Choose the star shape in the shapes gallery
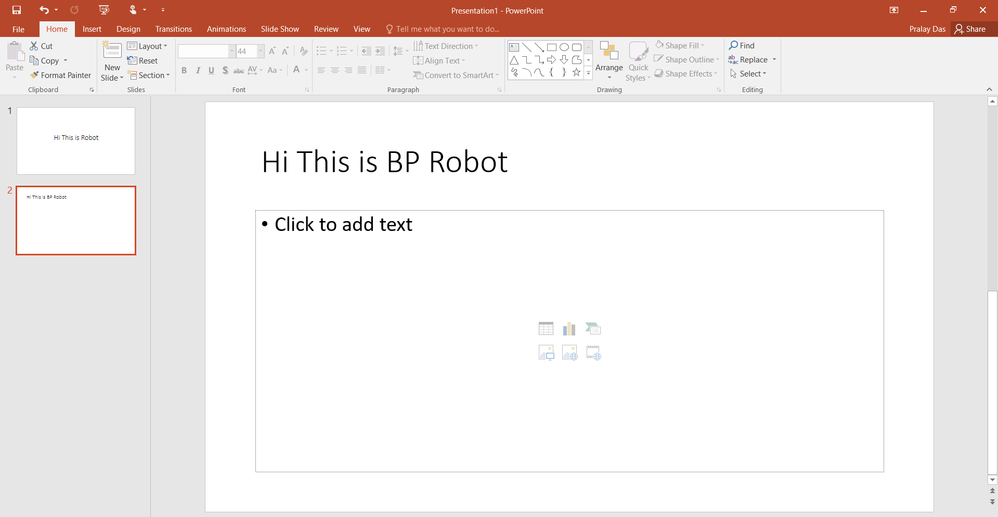Image resolution: width=998 pixels, height=517 pixels. pyautogui.click(x=576, y=73)
